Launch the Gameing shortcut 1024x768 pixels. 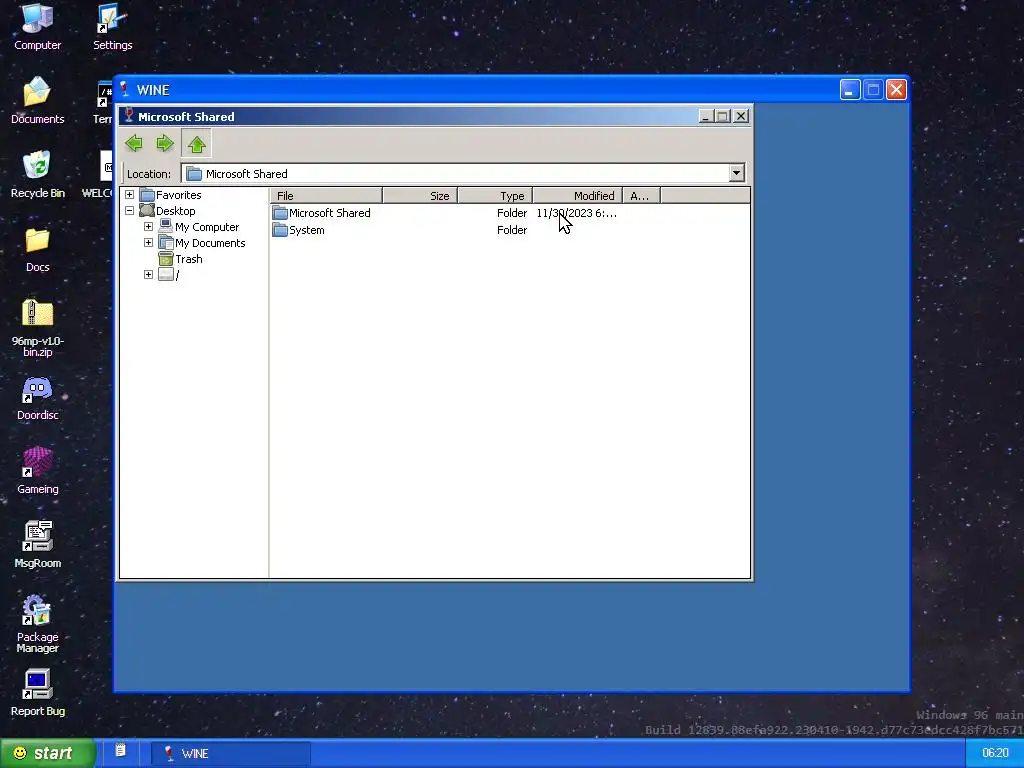point(37,471)
